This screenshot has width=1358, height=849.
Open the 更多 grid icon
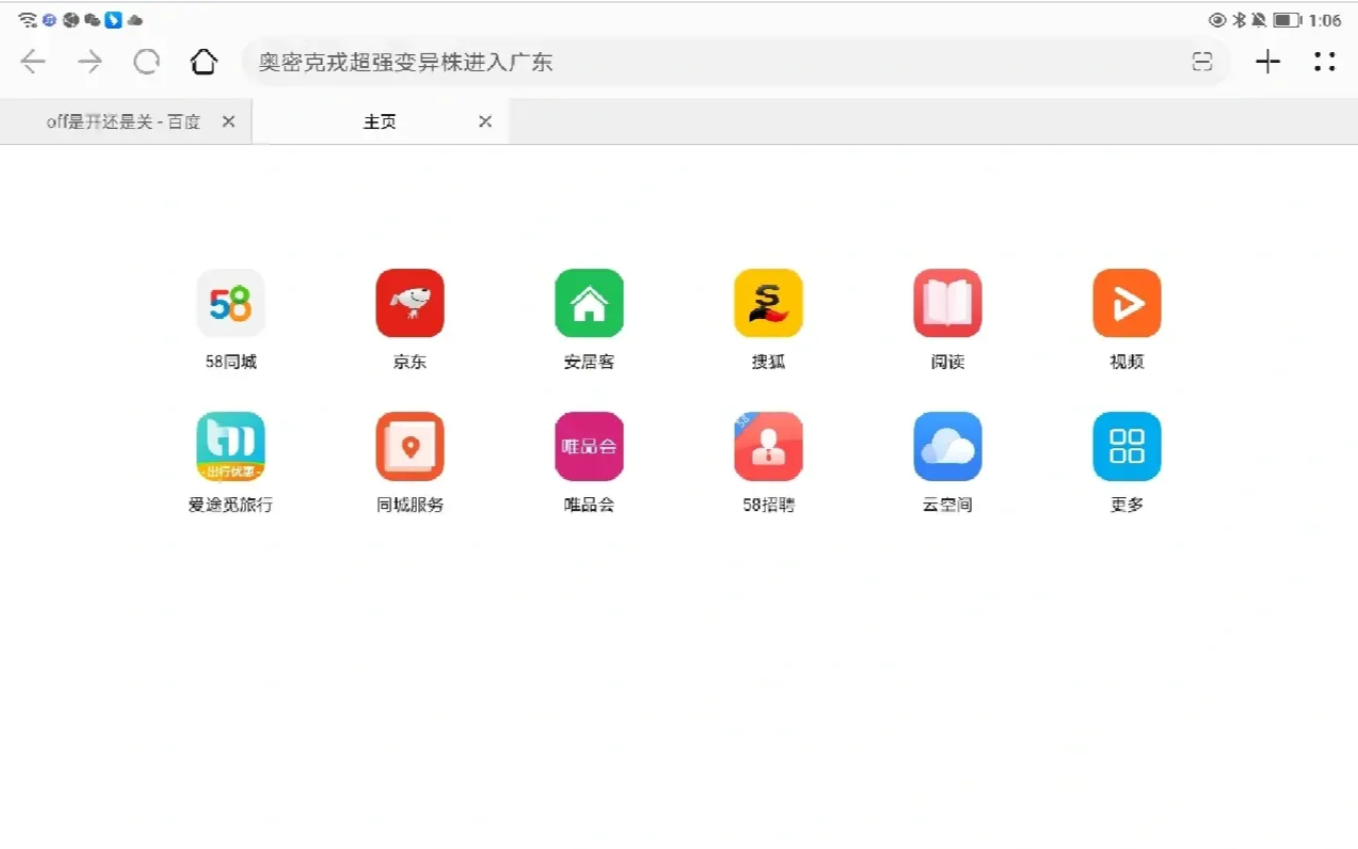[x=1127, y=446]
